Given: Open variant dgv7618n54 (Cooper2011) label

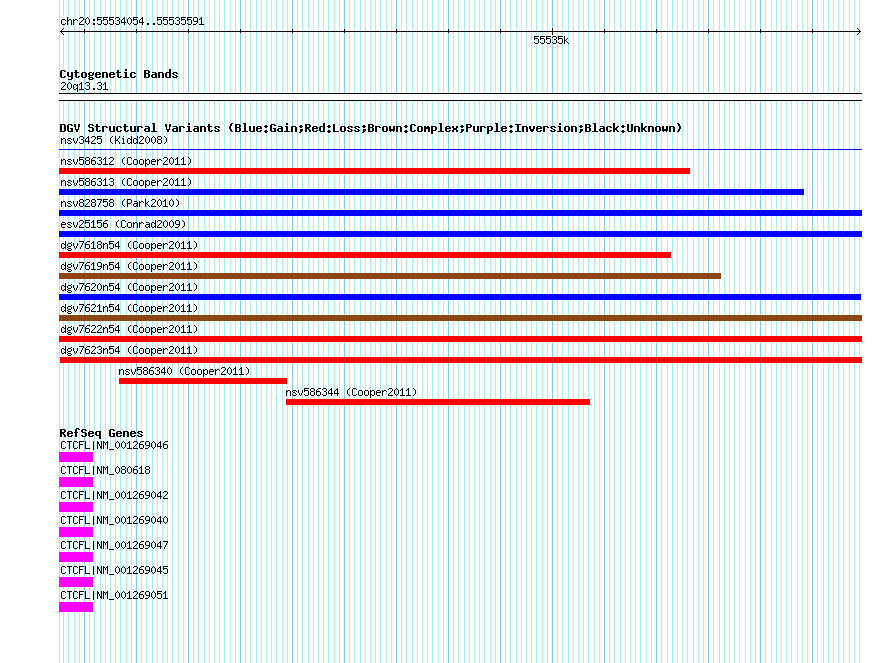Looking at the screenshot, I should click(x=129, y=245).
